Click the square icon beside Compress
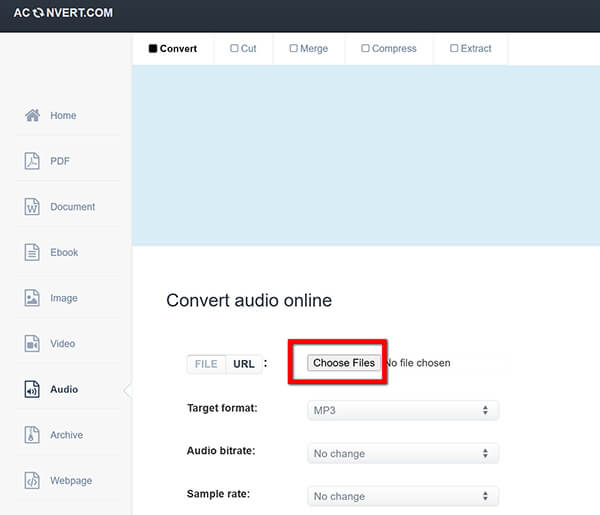600x515 pixels. click(x=365, y=48)
